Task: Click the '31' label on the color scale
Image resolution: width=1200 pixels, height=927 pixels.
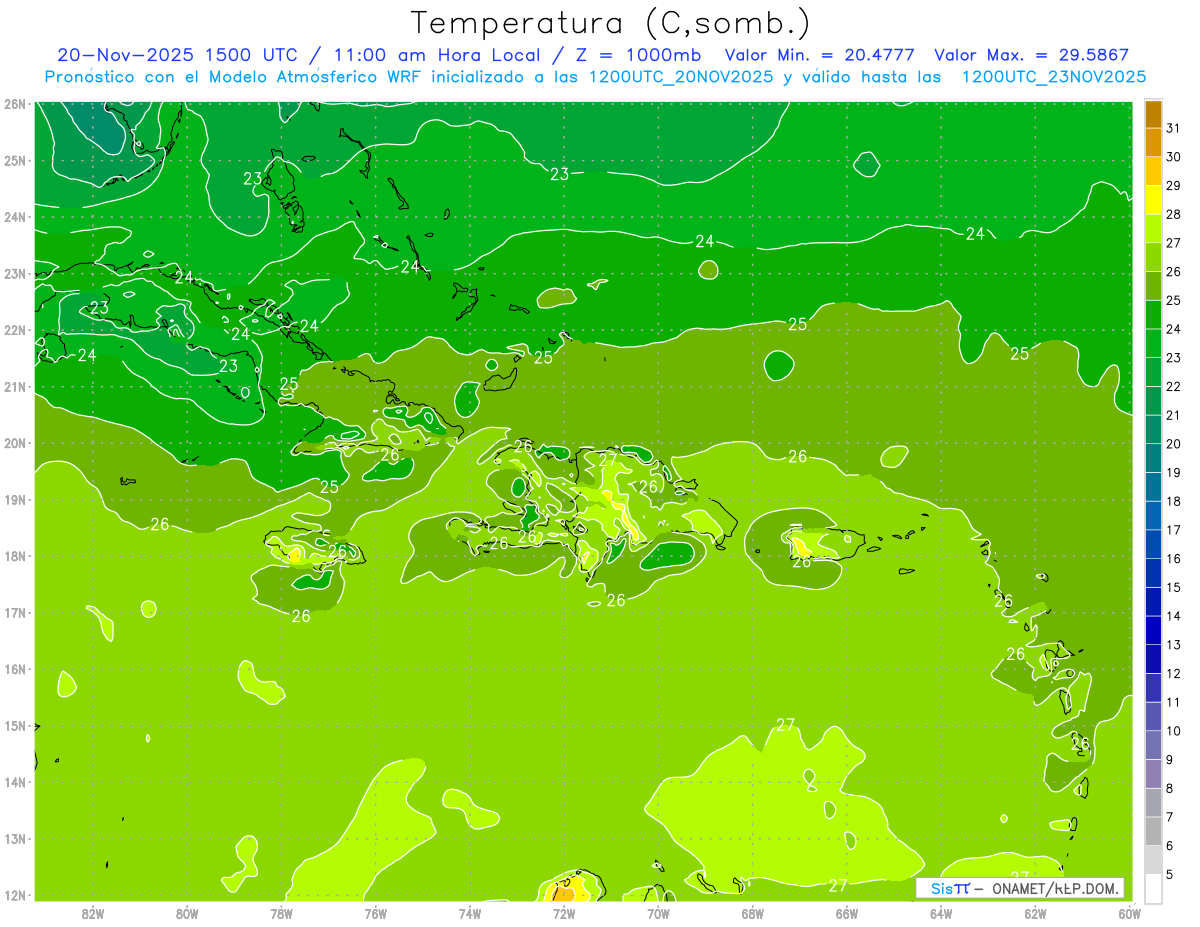Action: click(1173, 128)
